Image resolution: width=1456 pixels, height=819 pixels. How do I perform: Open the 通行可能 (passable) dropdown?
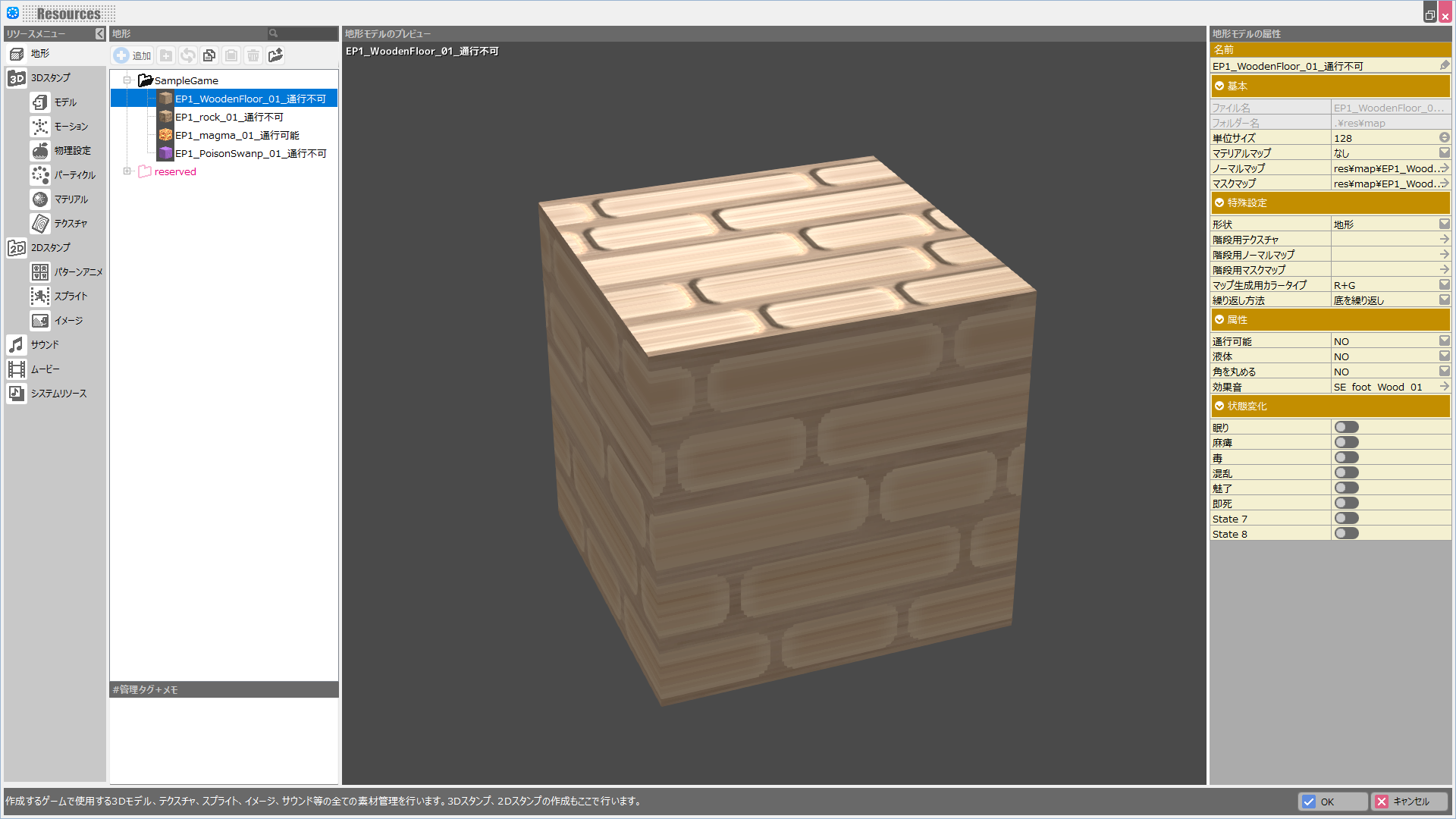1444,341
